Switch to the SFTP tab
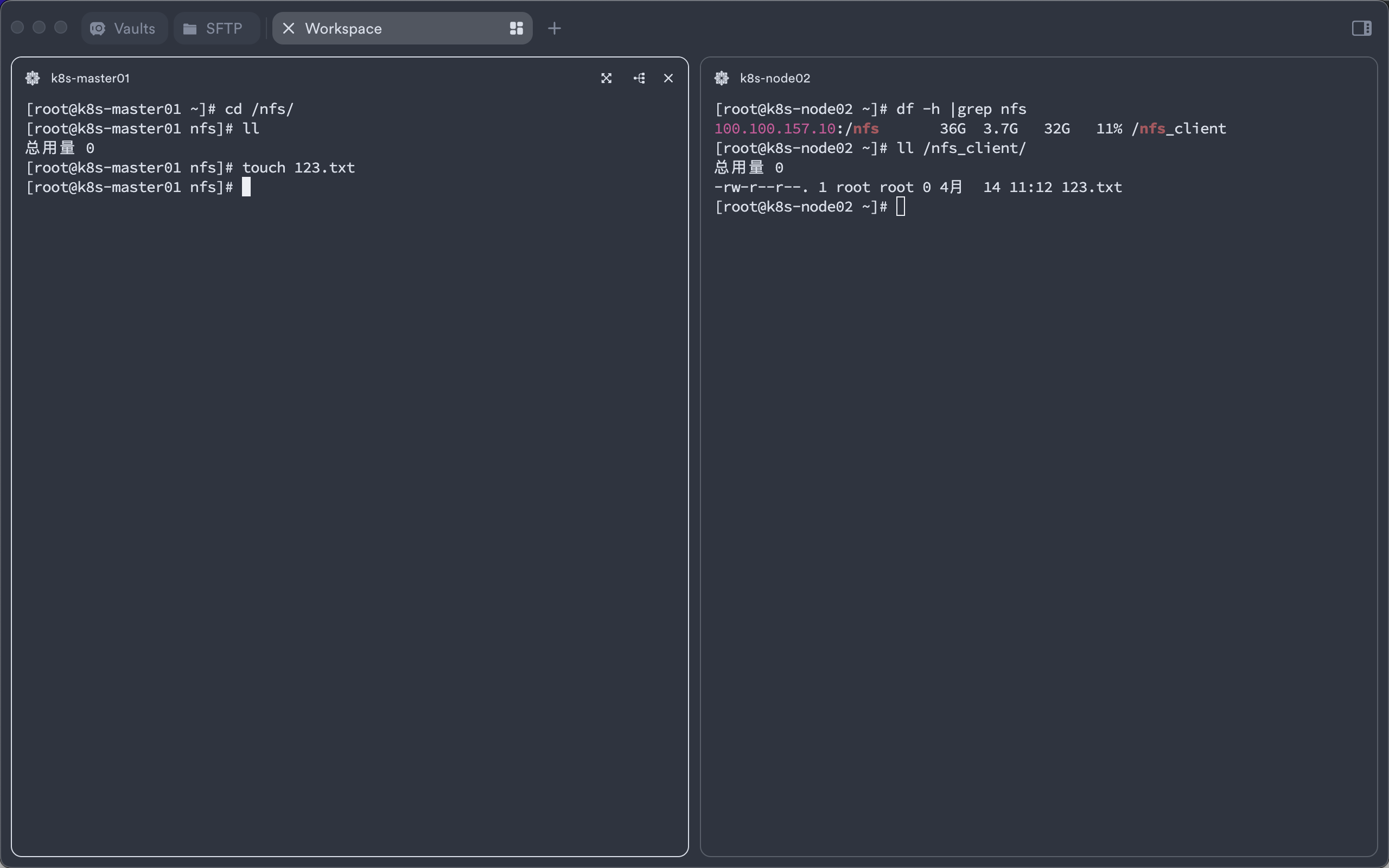This screenshot has height=868, width=1389. [x=216, y=28]
